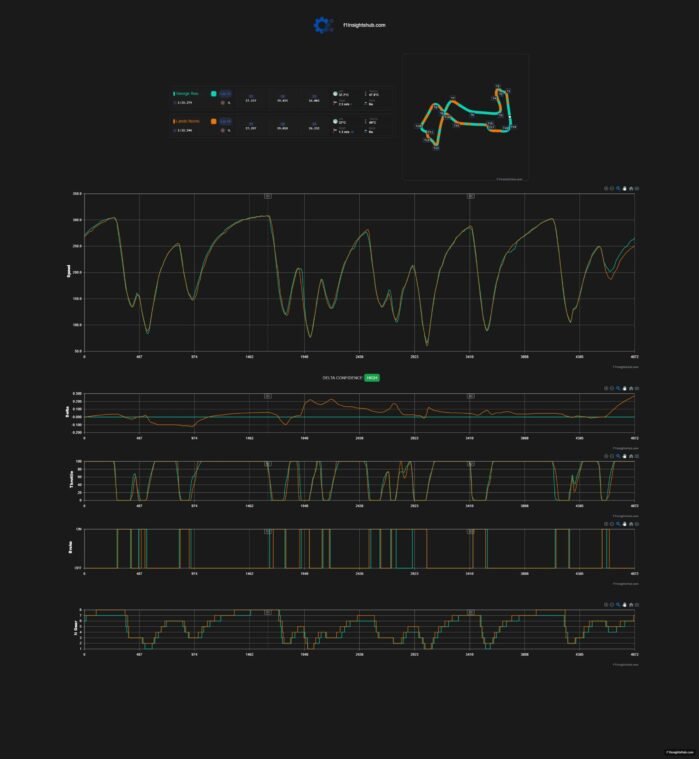Reset zoom on the Brake chart
This screenshot has height=759, width=699.
coord(631,524)
